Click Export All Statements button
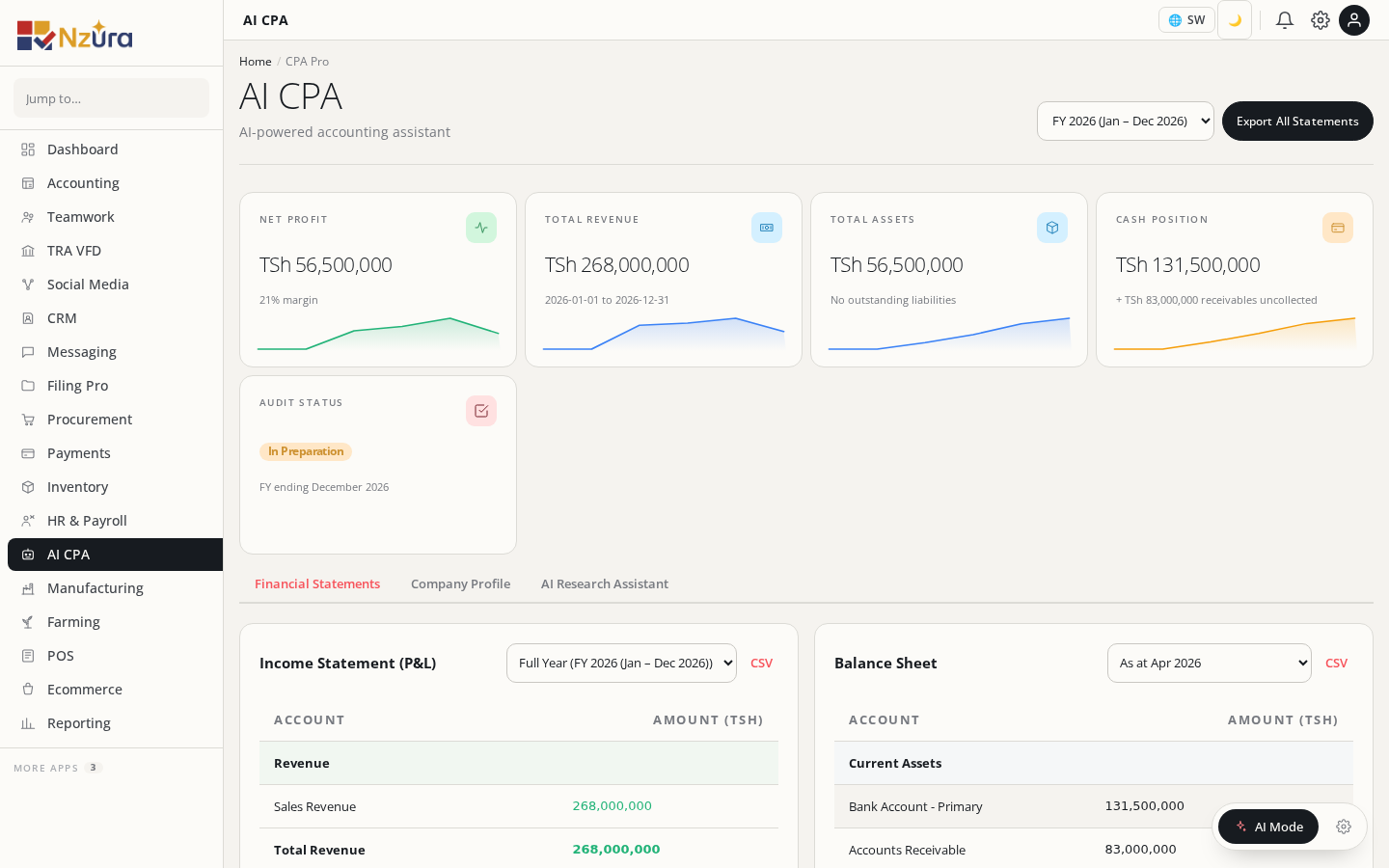The width and height of the screenshot is (1389, 868). pos(1297,122)
